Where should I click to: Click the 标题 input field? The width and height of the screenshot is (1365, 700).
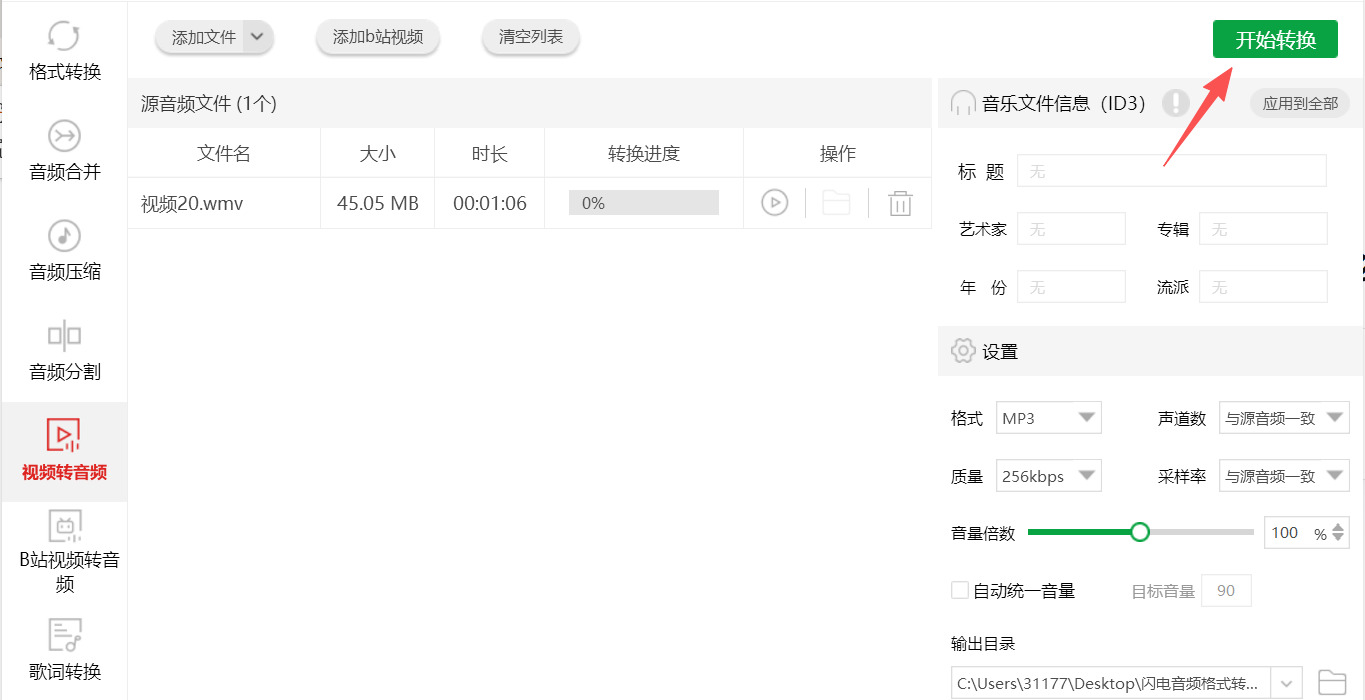point(1170,170)
